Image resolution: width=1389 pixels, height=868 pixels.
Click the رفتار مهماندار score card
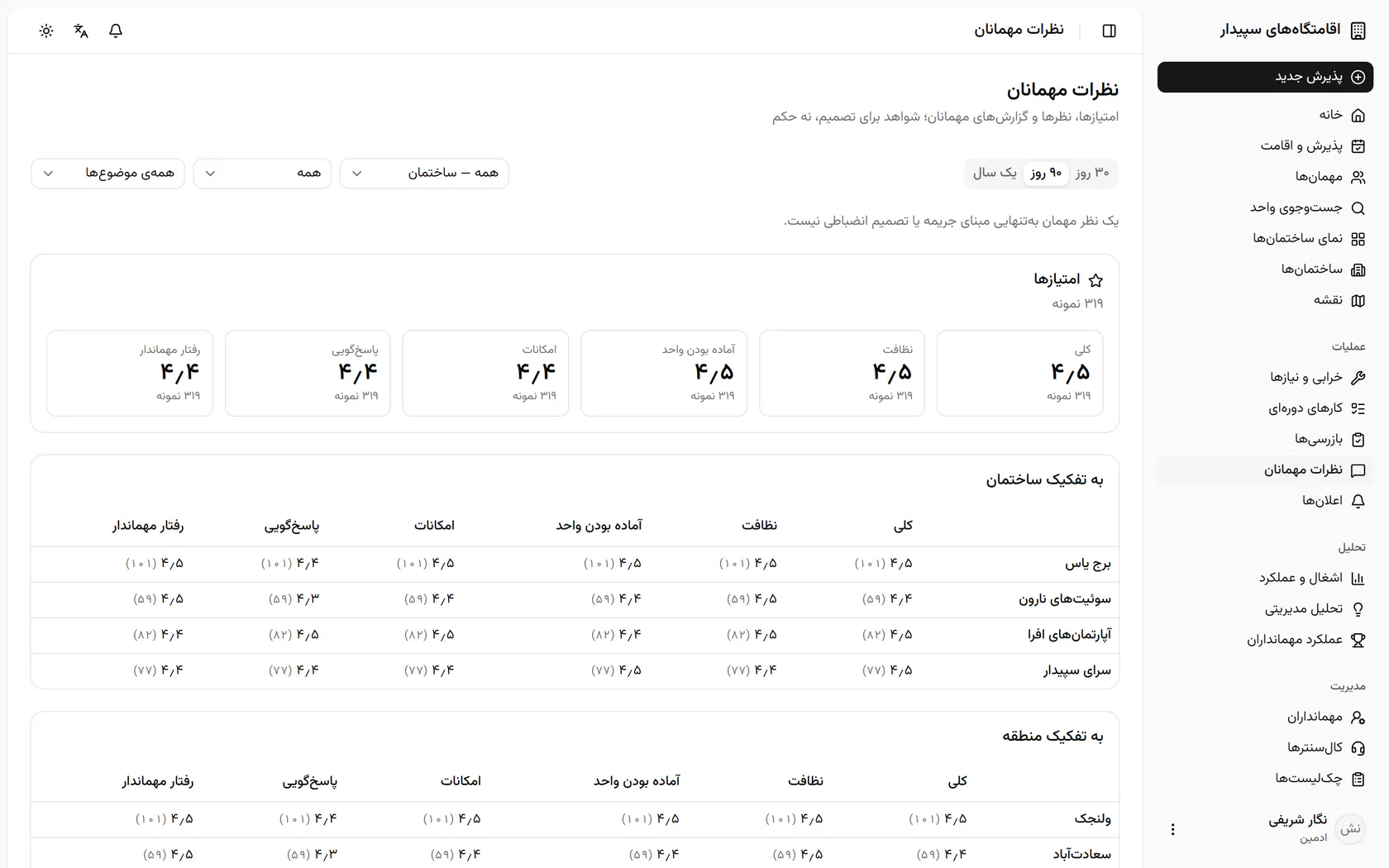coord(130,373)
